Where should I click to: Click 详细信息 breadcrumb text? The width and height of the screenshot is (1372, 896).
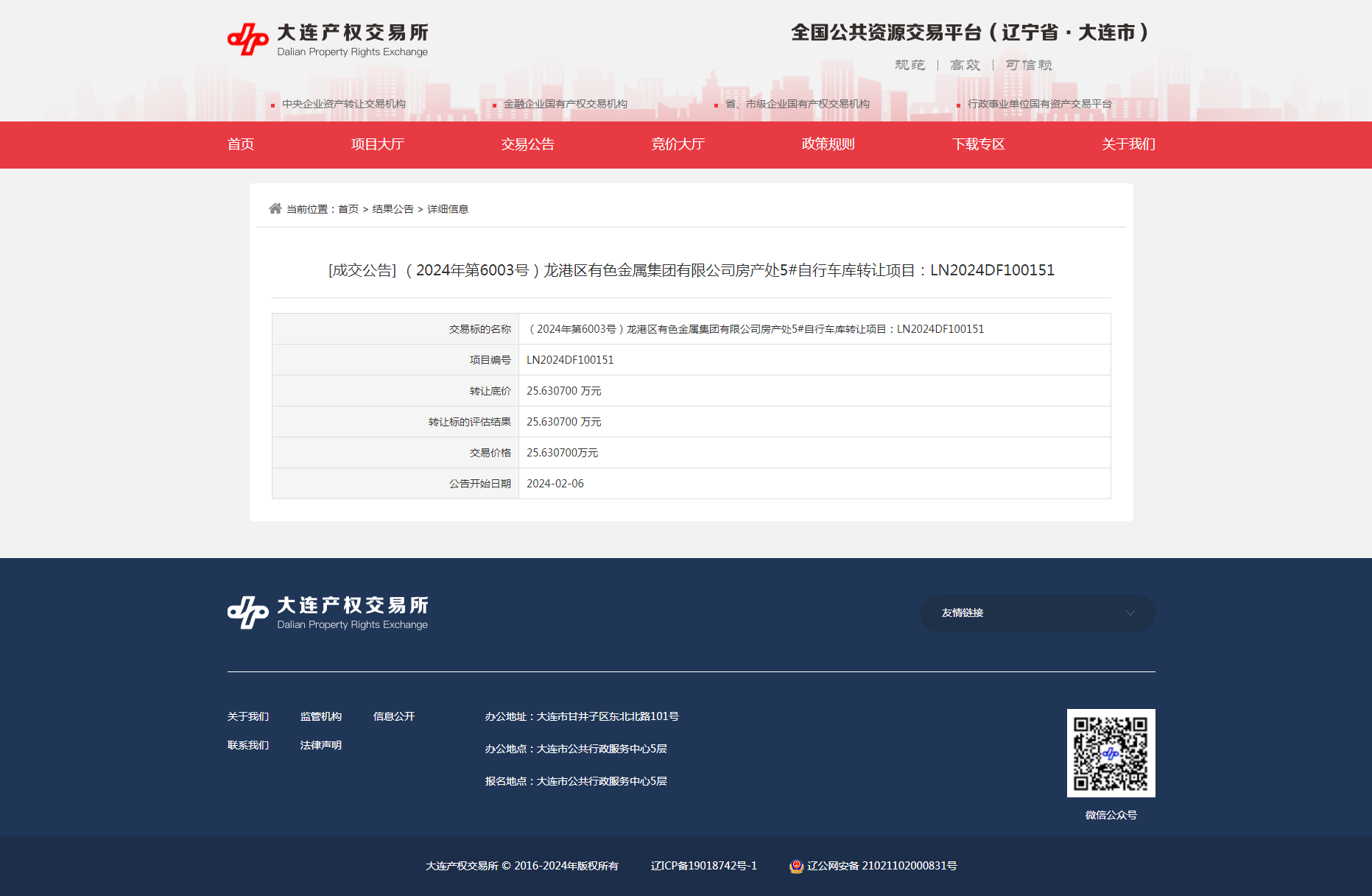(x=448, y=209)
